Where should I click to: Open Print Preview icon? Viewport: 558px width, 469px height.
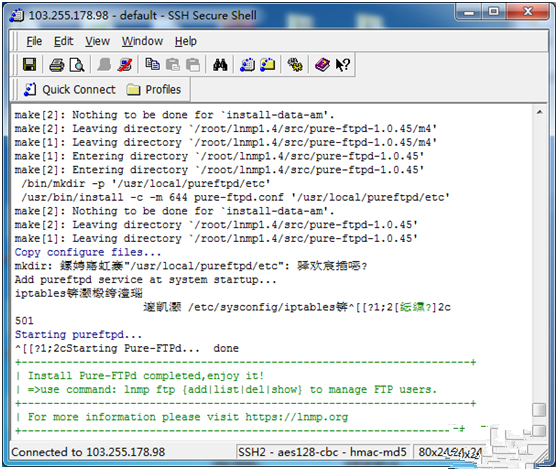77,65
